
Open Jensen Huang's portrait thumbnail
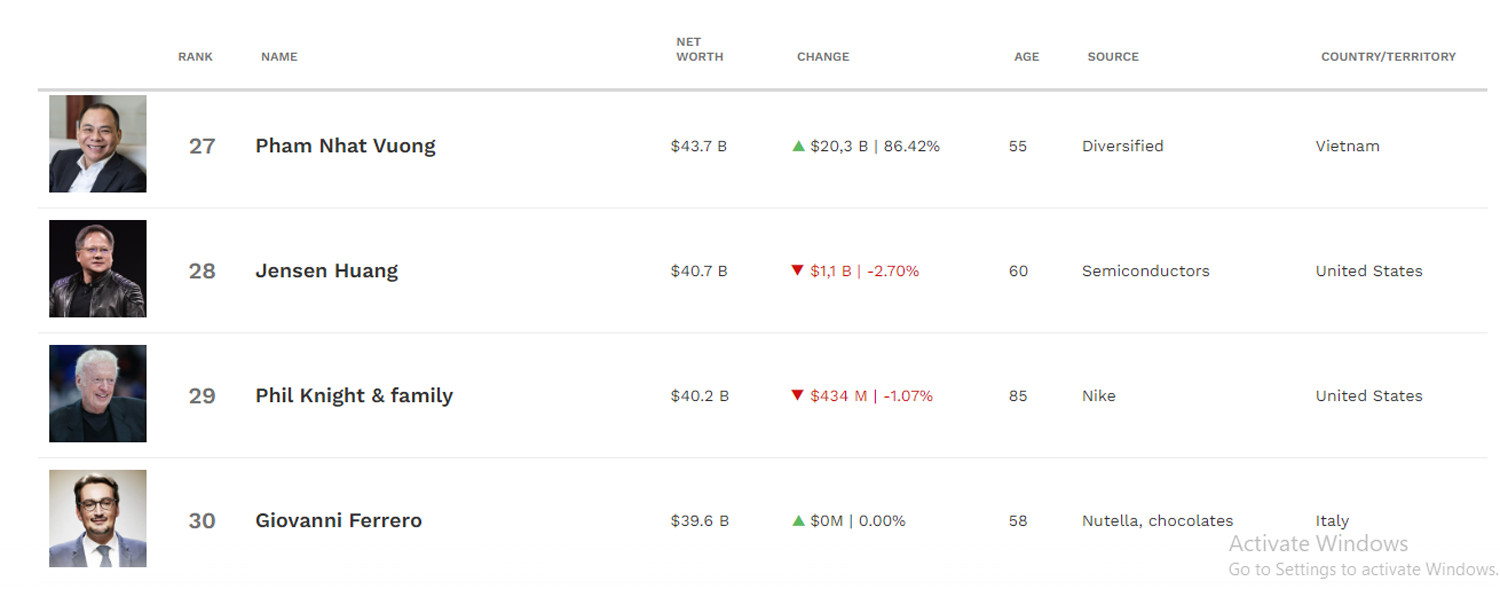coord(98,269)
